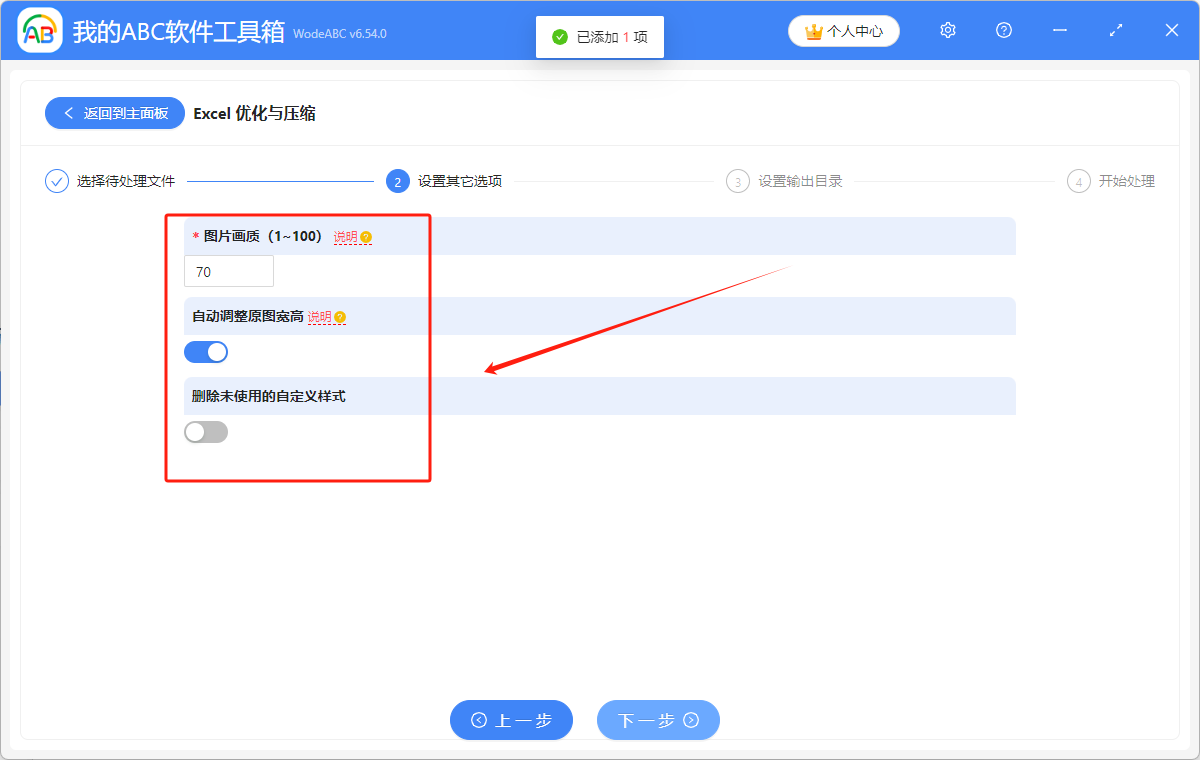Enable 删除未使用的自定义样式 toggle
This screenshot has height=760, width=1200.
coord(206,432)
